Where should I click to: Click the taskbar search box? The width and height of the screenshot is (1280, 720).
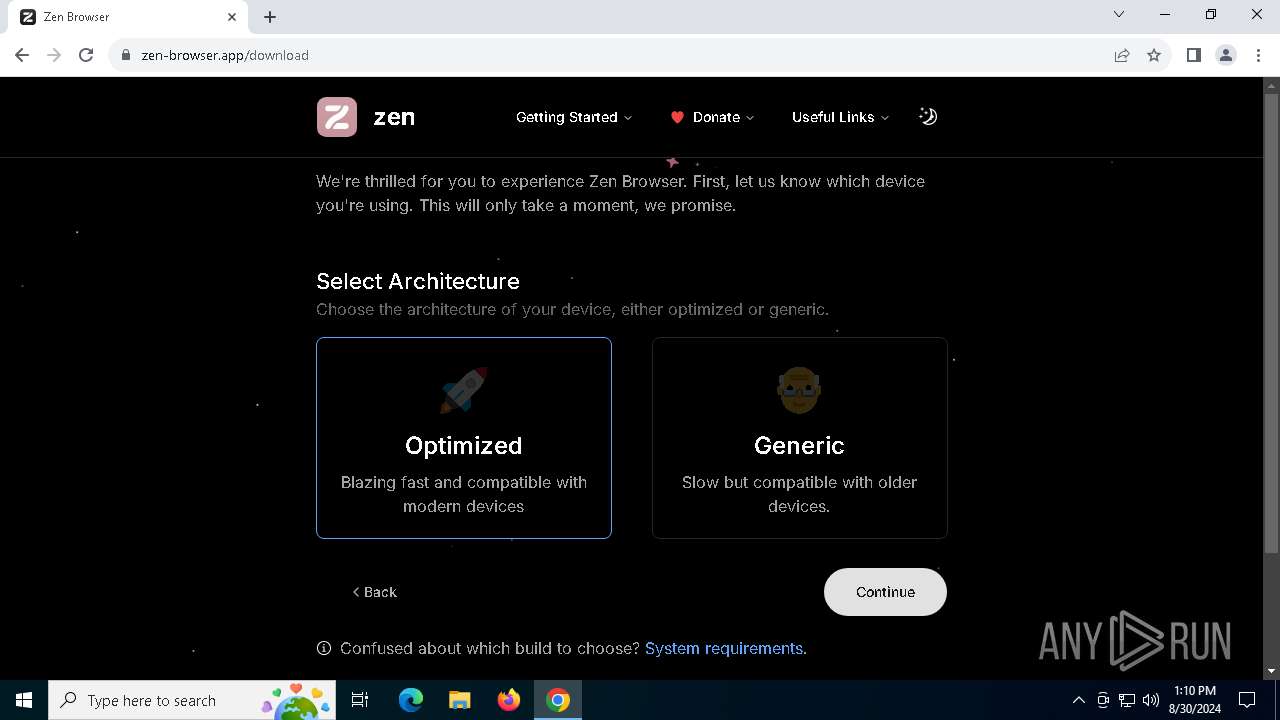193,700
